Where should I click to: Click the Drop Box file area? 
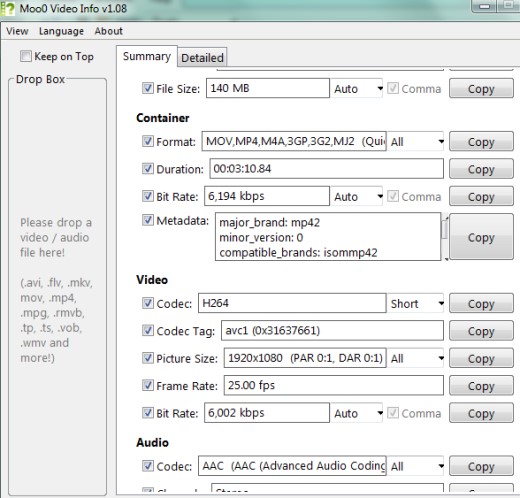(x=57, y=287)
